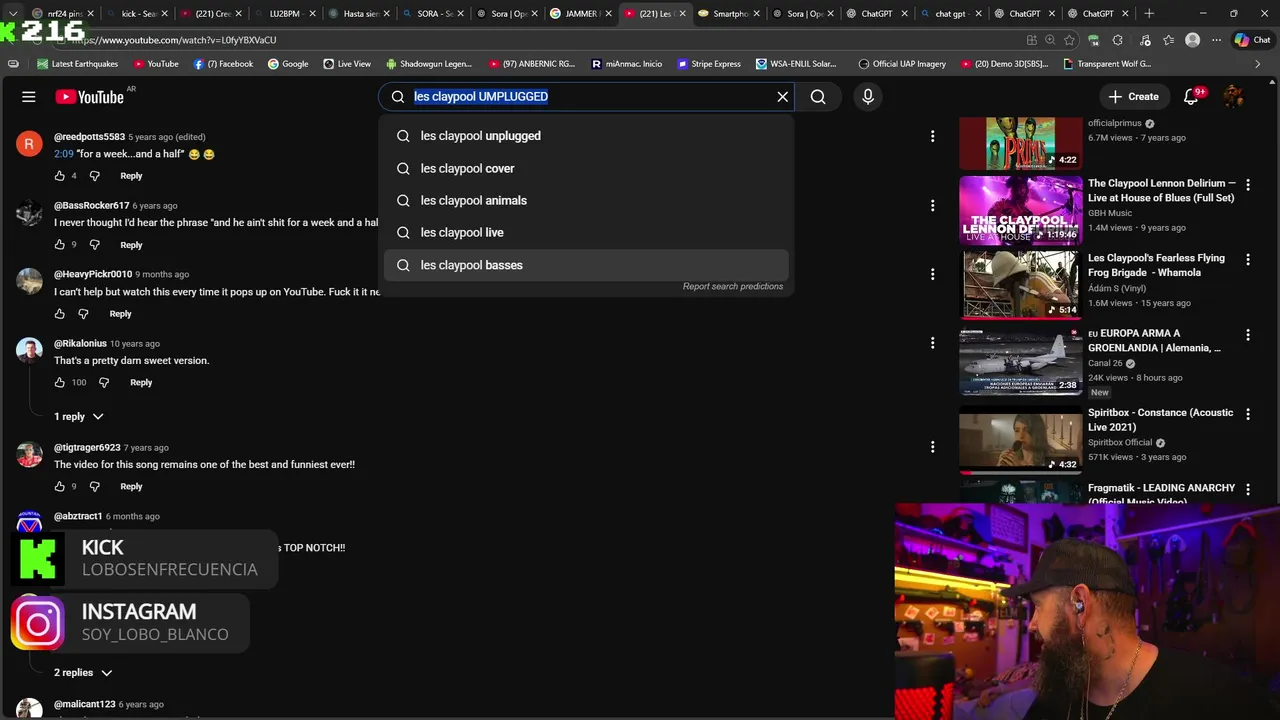1280x720 pixels.
Task: Click the Create button
Action: (x=1134, y=97)
